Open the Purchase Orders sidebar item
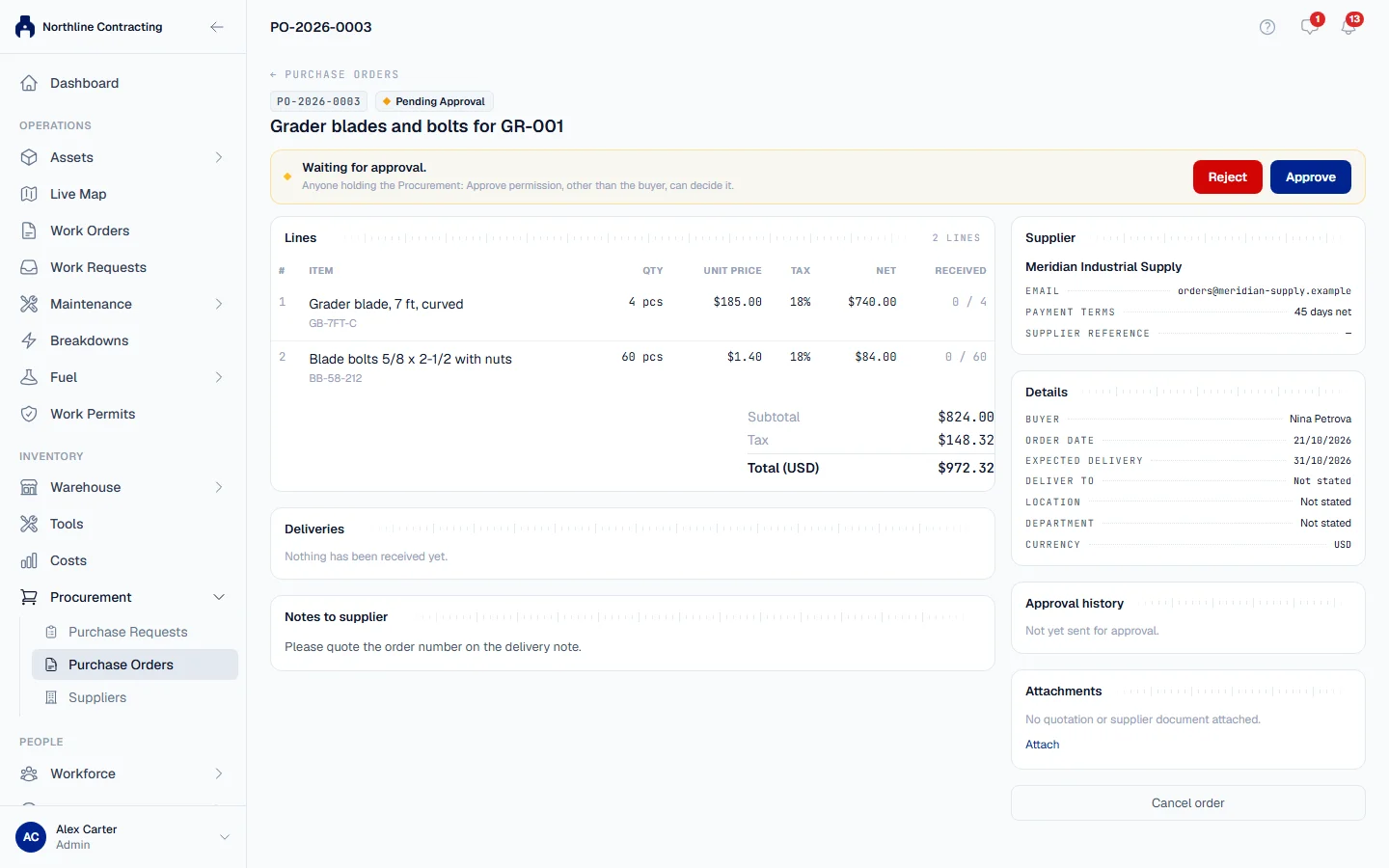This screenshot has height=868, width=1389. click(135, 665)
